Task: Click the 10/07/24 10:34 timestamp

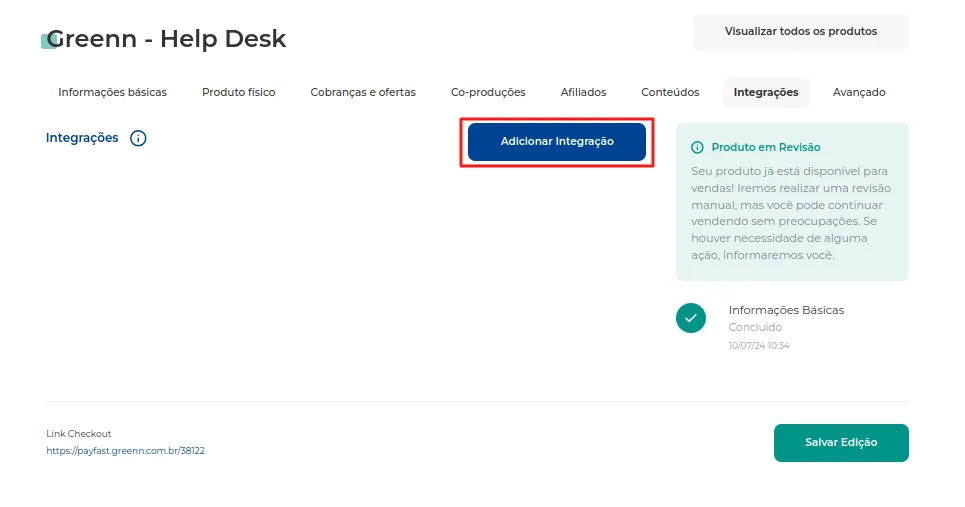Action: pyautogui.click(x=759, y=346)
